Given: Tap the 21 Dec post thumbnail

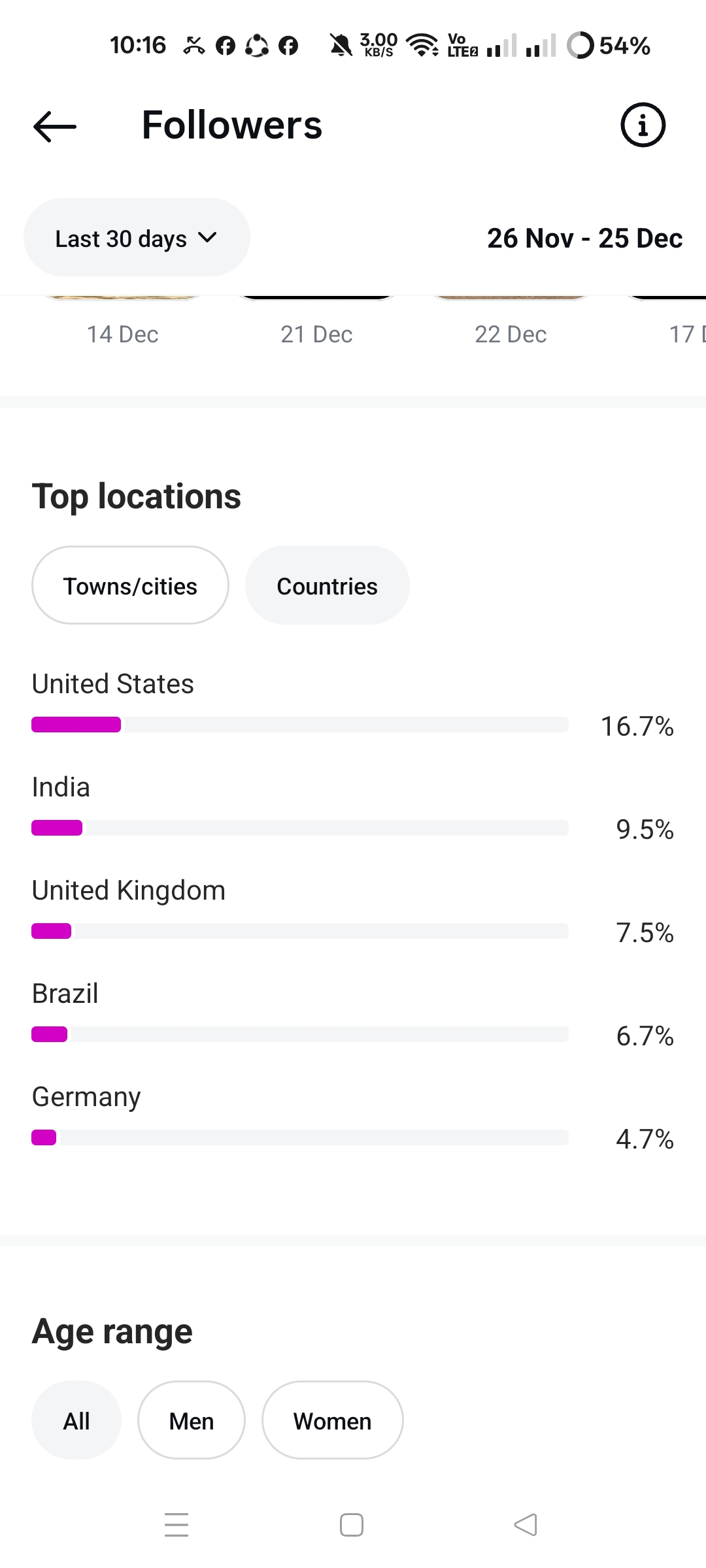Looking at the screenshot, I should click(316, 299).
